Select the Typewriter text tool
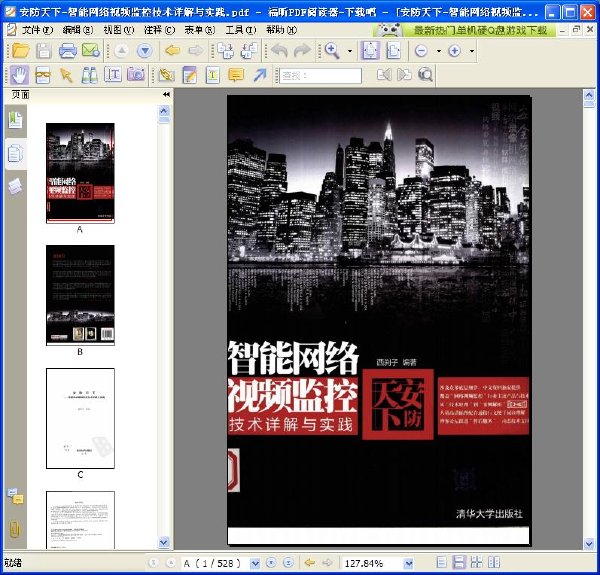The image size is (600, 575). click(x=213, y=75)
